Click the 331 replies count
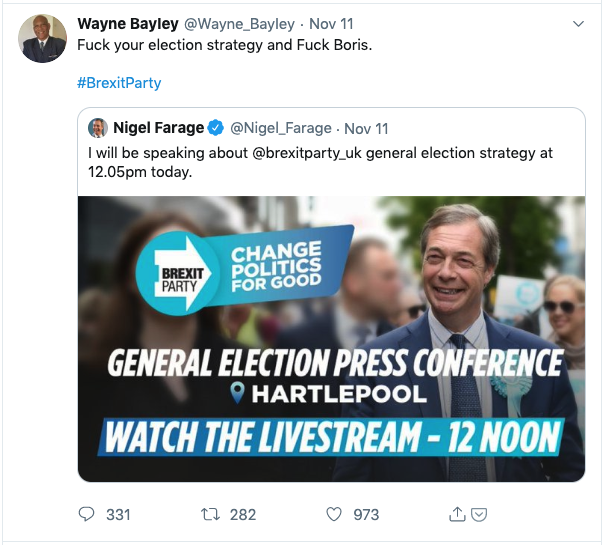The width and height of the screenshot is (606, 545). pos(118,514)
